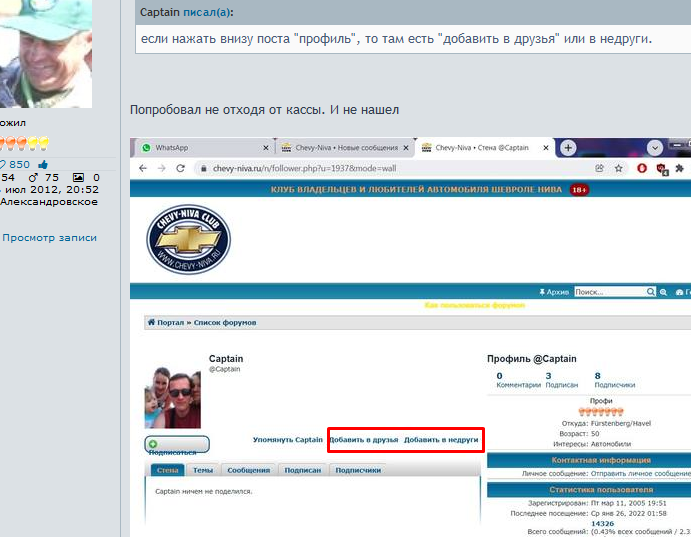
Task: Open the puzzle-piece extensions menu
Action: [680, 168]
